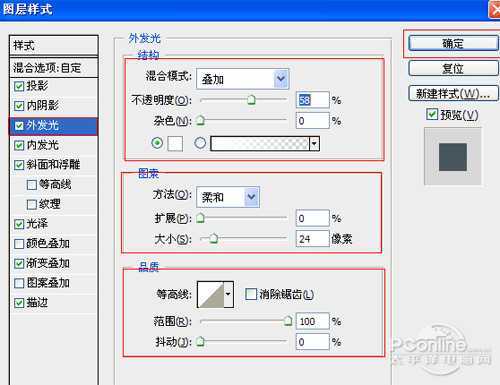This screenshot has width=500, height=385.
Task: Toggle the 预览(V) checkbox
Action: [432, 114]
